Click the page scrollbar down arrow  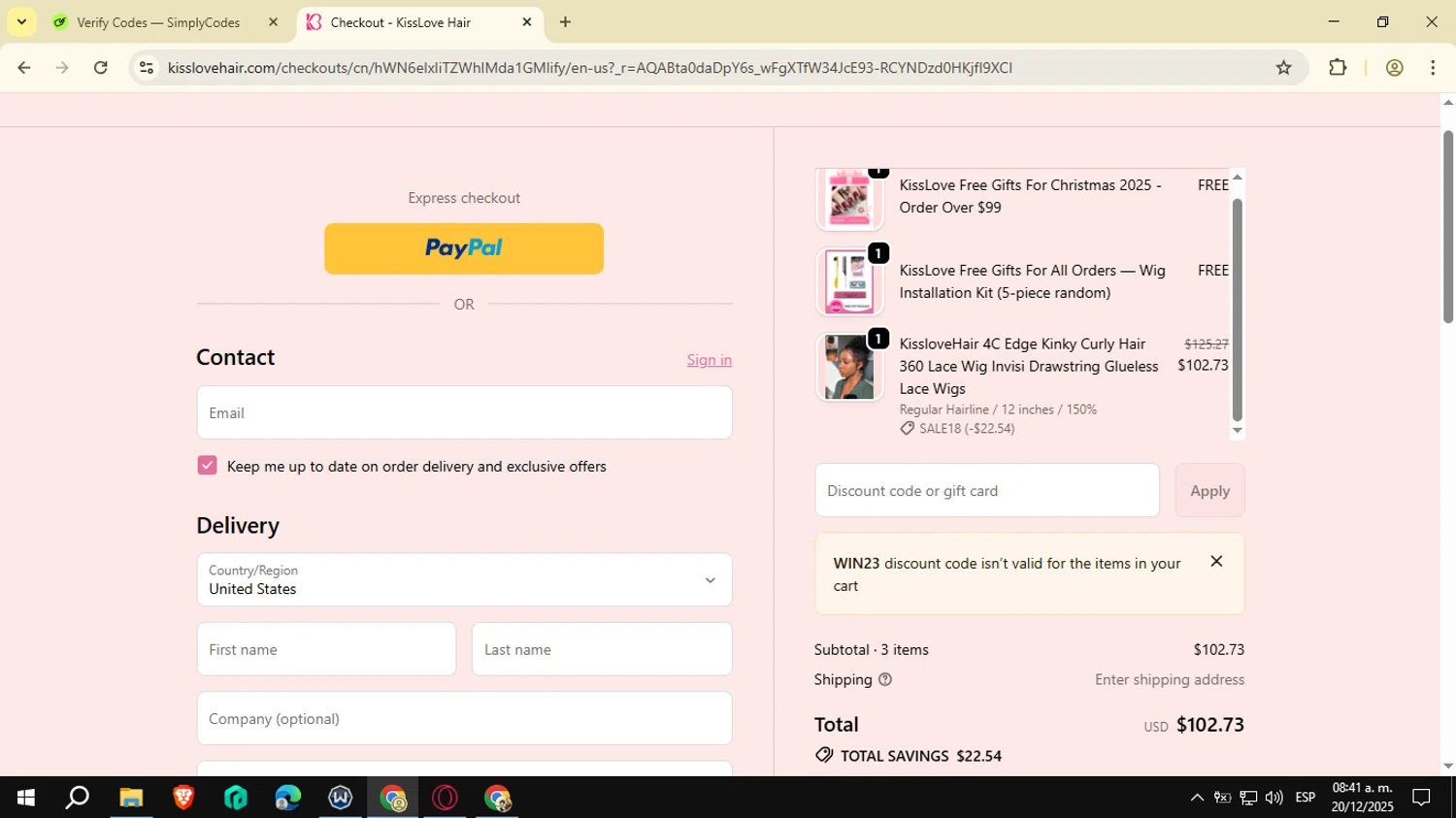click(1448, 767)
